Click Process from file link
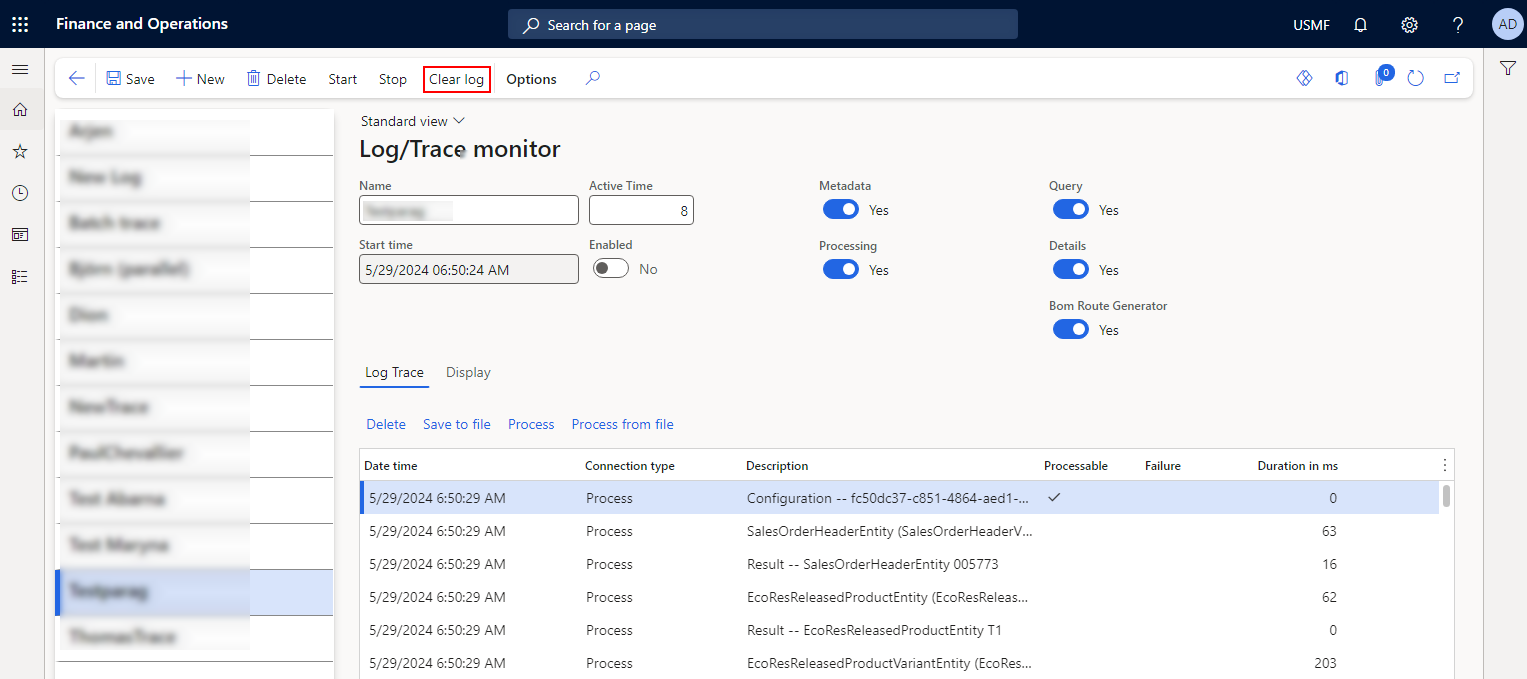 click(623, 425)
